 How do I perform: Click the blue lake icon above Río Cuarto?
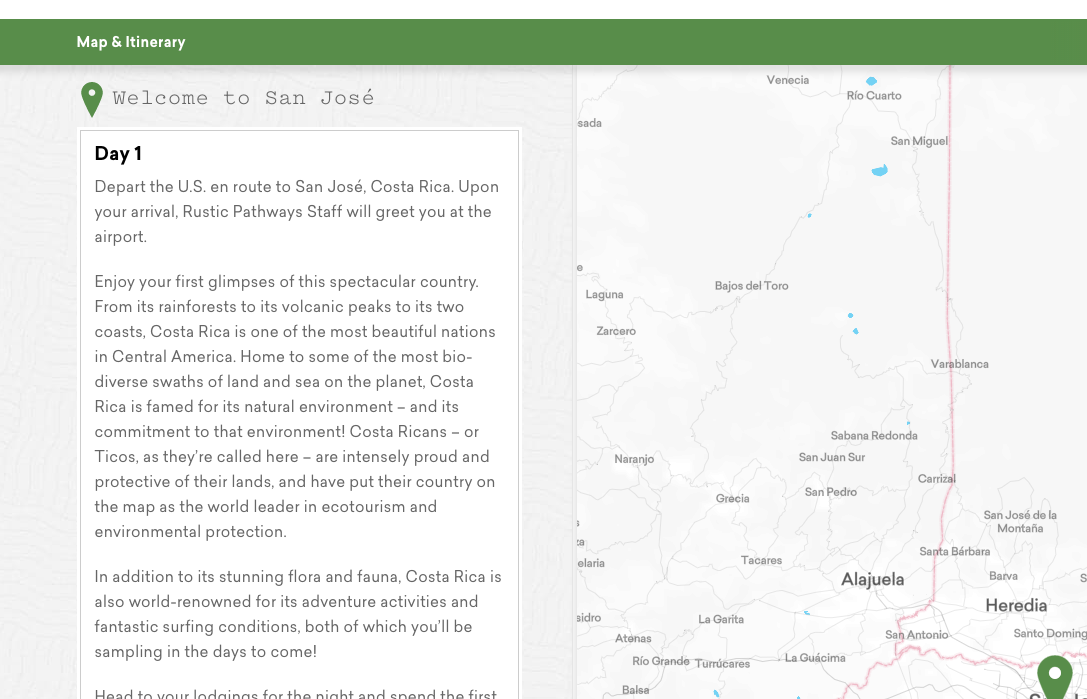(871, 81)
